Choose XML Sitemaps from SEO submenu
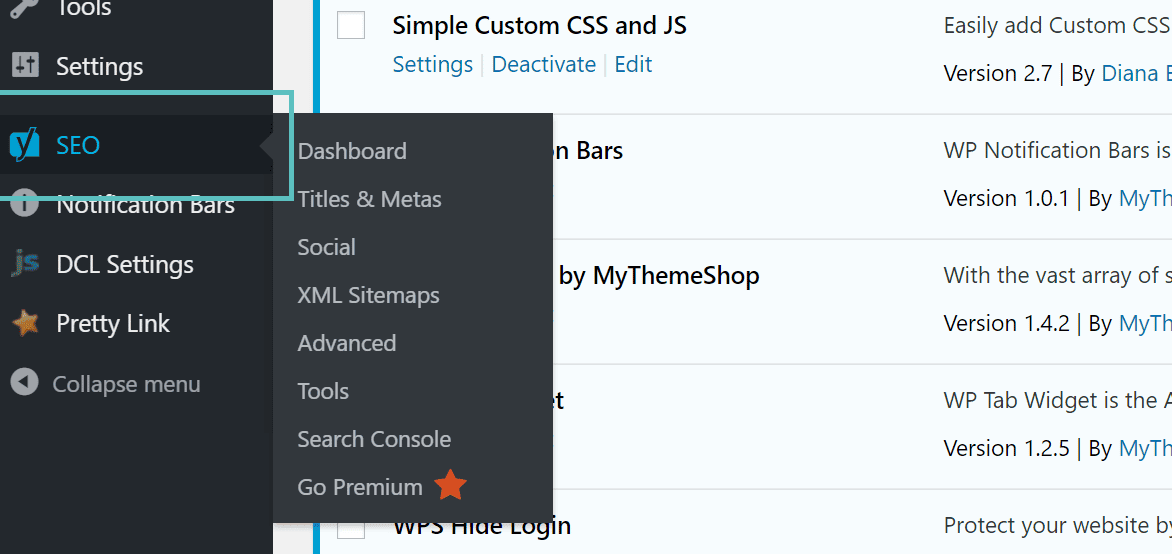Image resolution: width=1172 pixels, height=554 pixels. (368, 295)
